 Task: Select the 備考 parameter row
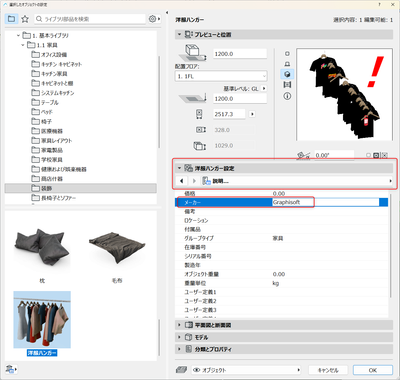[282, 211]
